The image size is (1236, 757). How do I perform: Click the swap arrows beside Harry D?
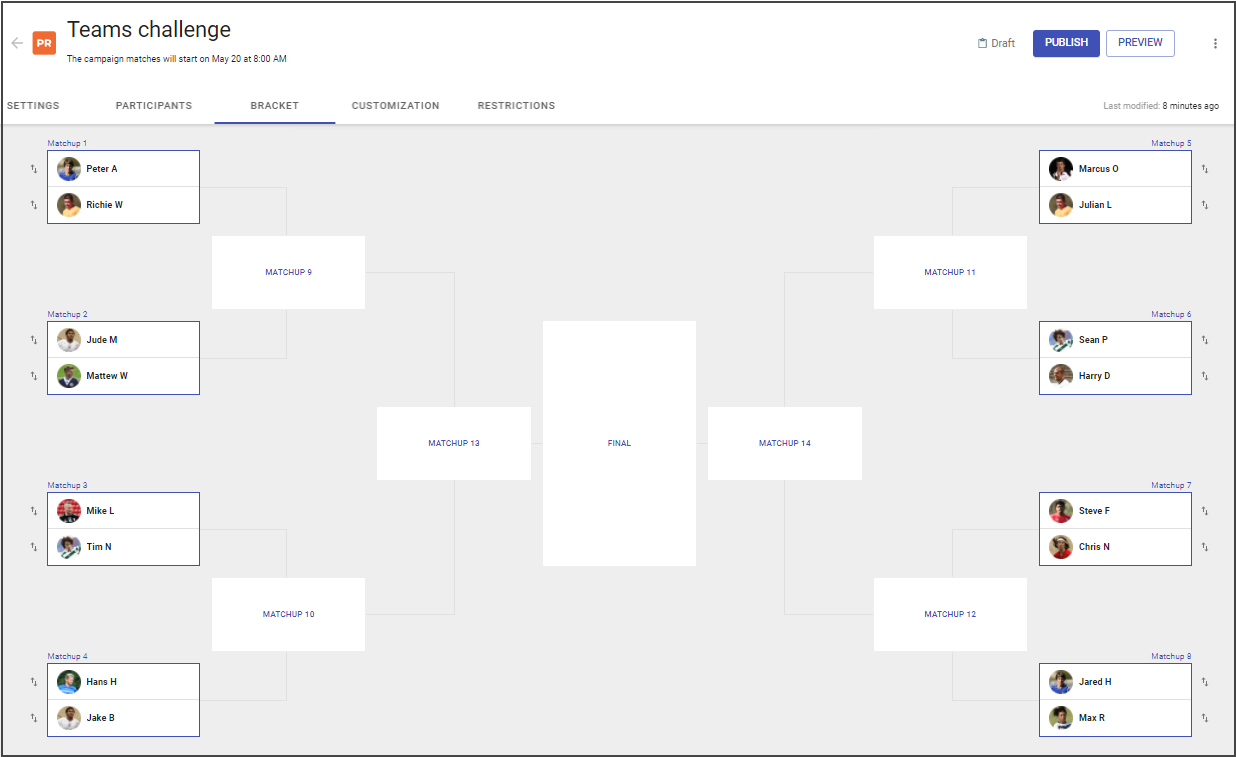[1205, 376]
